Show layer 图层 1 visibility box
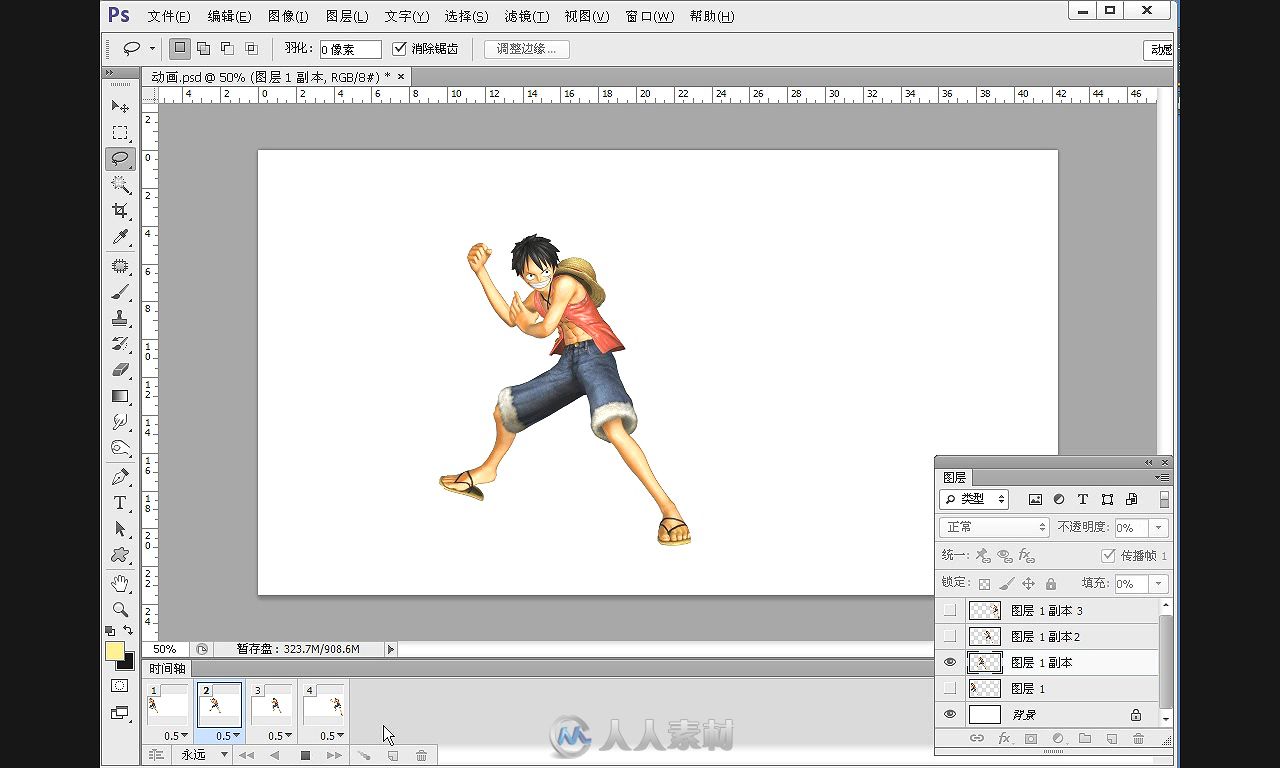The image size is (1280, 768). tap(950, 688)
